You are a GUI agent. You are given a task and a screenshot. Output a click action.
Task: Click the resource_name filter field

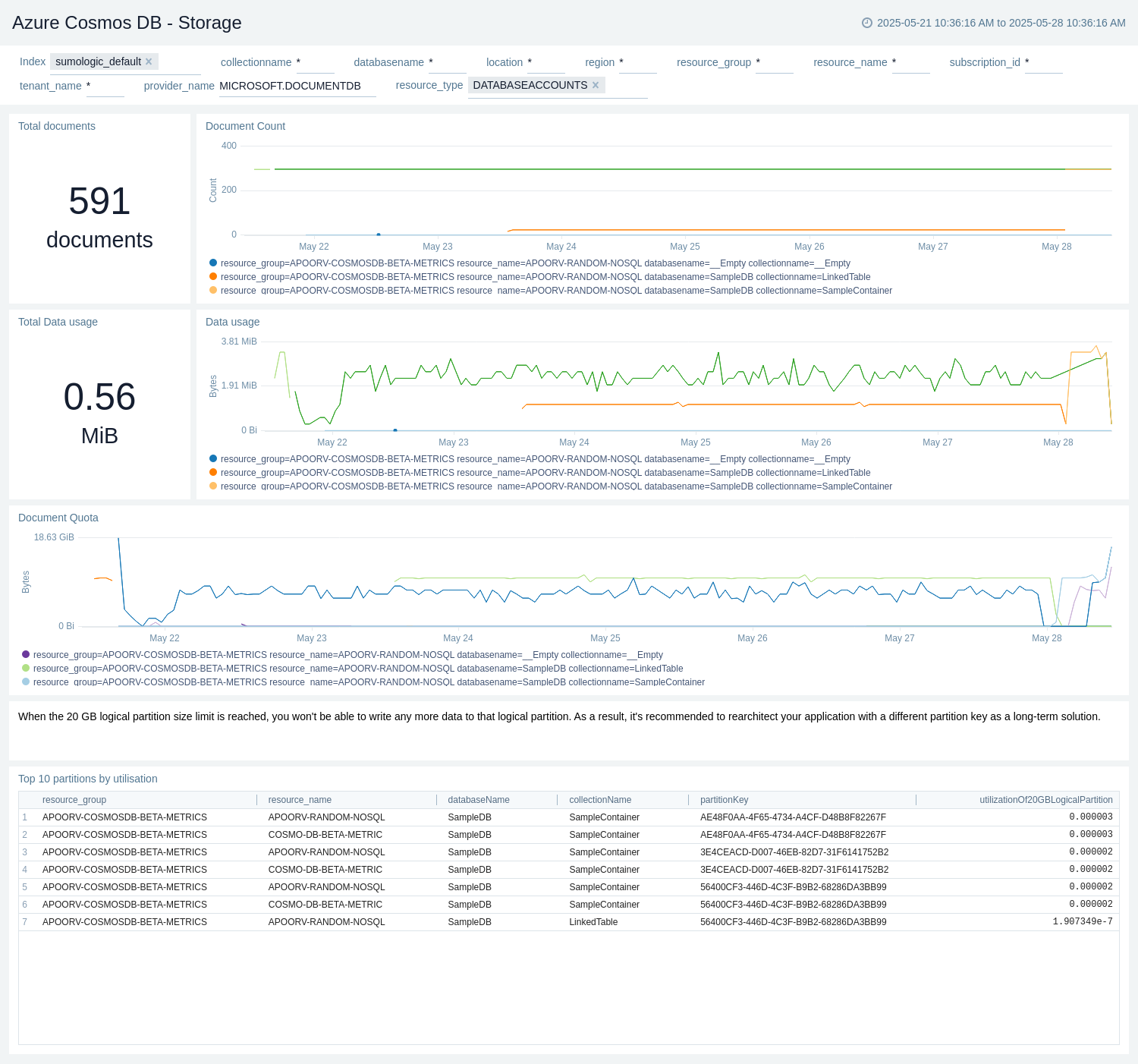911,63
